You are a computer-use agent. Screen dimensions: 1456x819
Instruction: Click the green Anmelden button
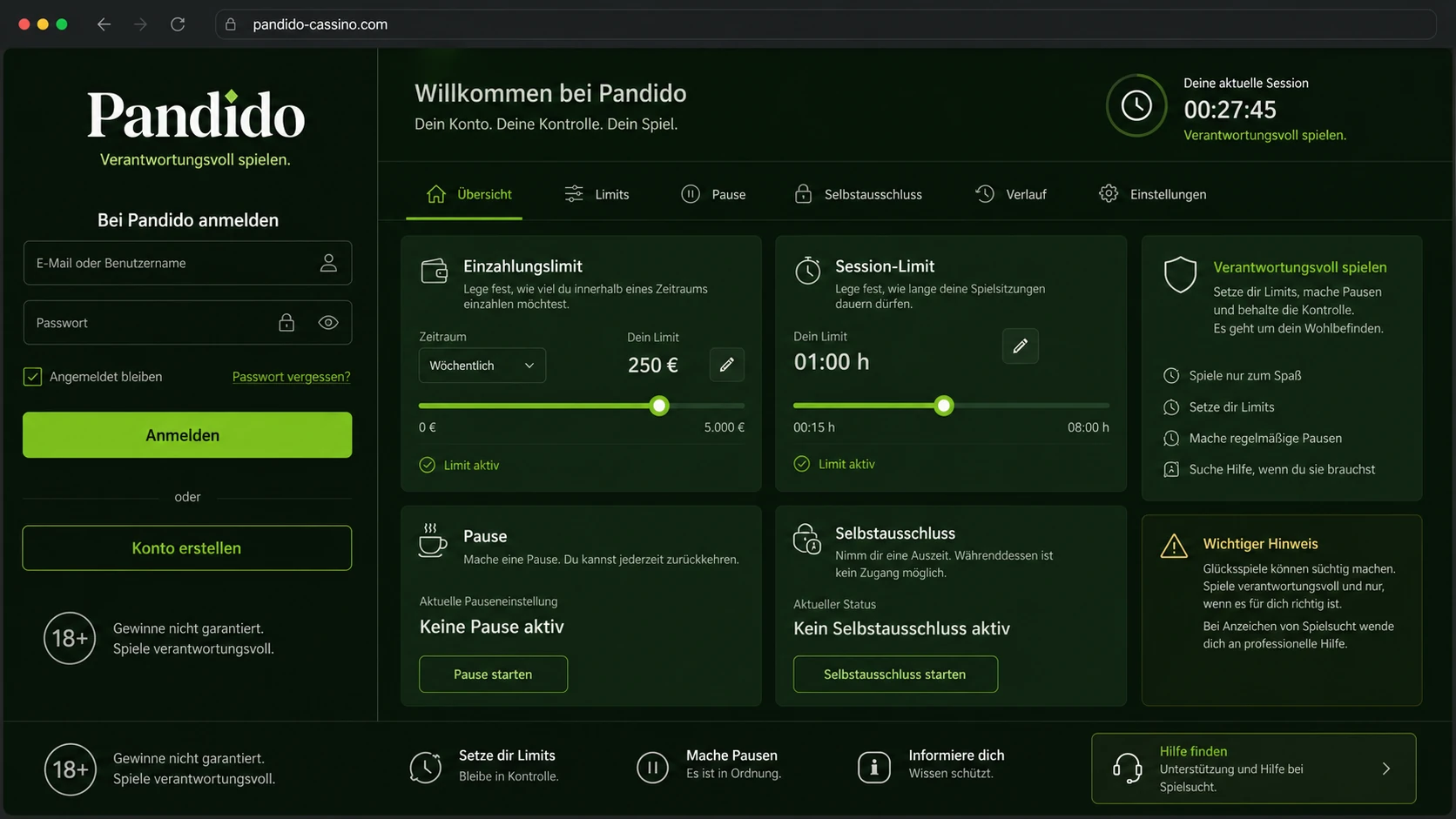[x=187, y=435]
